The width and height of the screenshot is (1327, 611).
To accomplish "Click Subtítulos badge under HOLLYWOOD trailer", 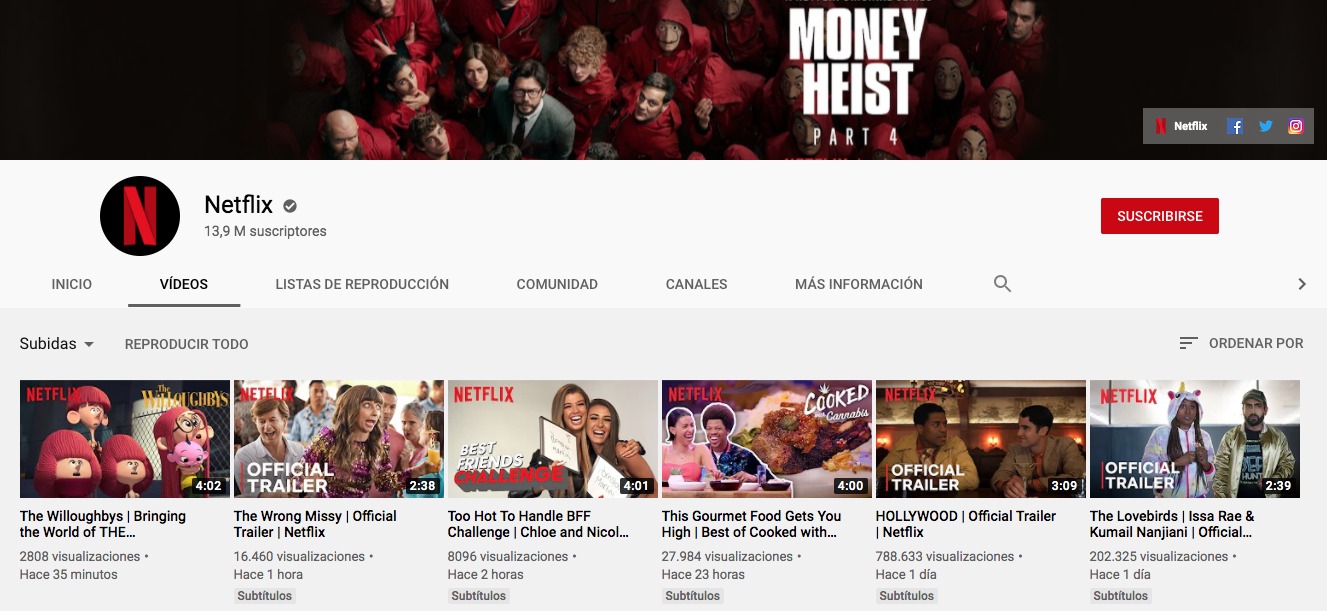I will 907,596.
